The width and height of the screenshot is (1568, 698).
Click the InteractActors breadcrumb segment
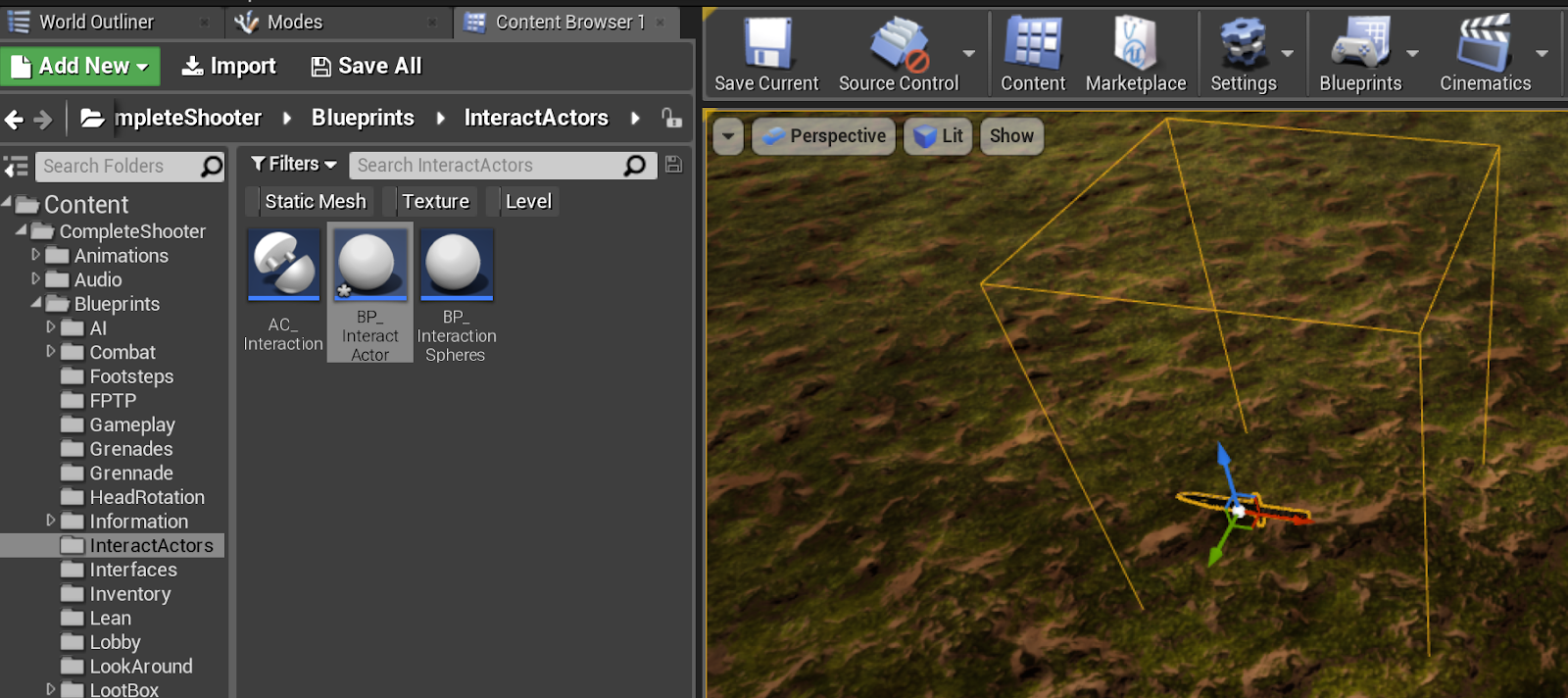tap(536, 118)
